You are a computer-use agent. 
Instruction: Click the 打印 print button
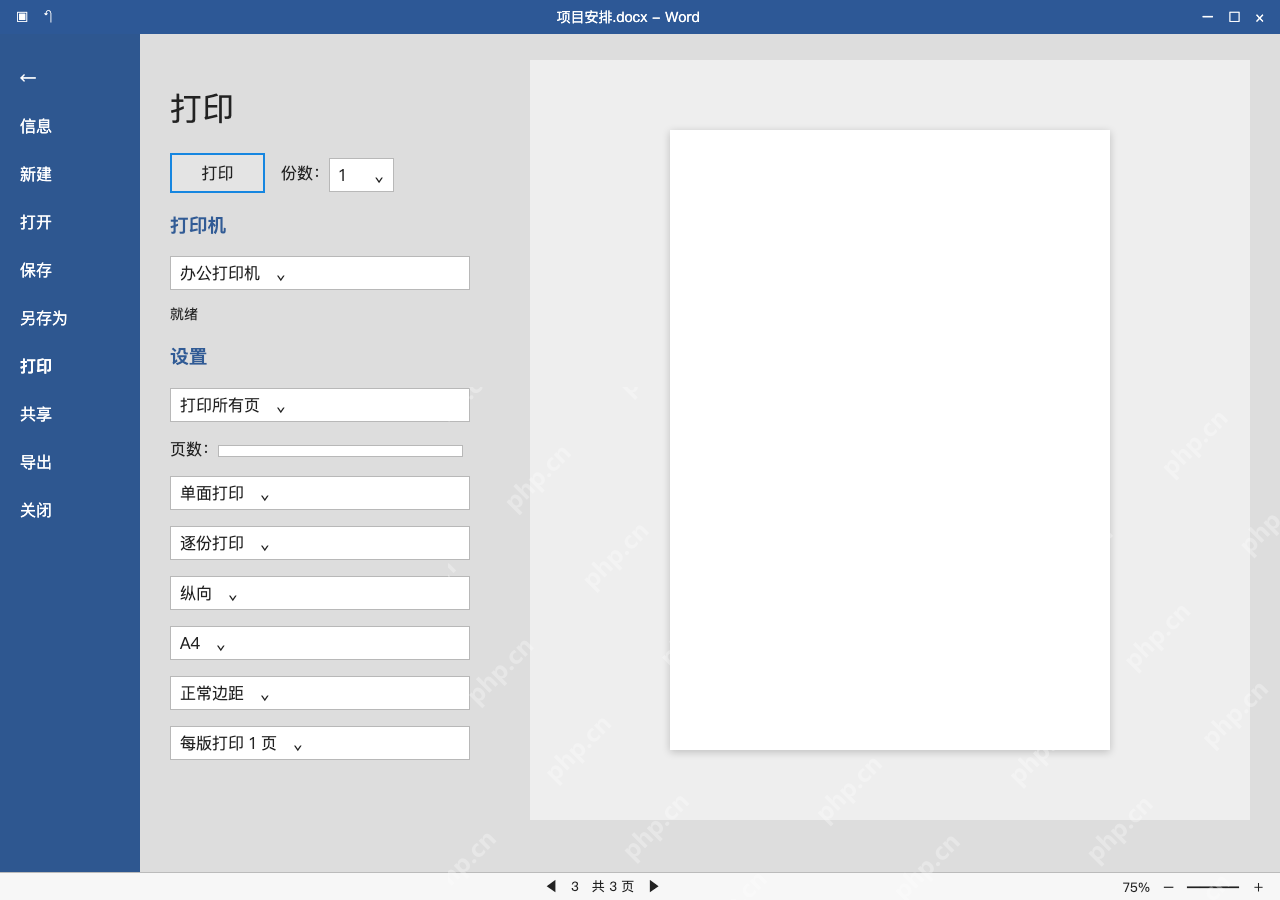coord(217,173)
